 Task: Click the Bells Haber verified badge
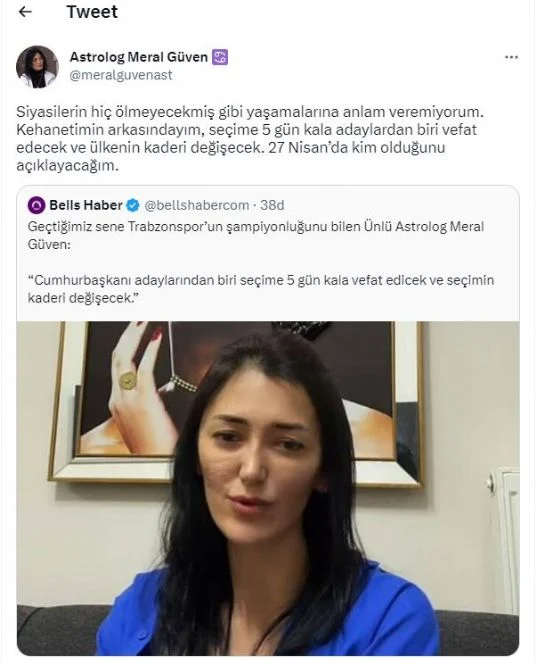133,205
